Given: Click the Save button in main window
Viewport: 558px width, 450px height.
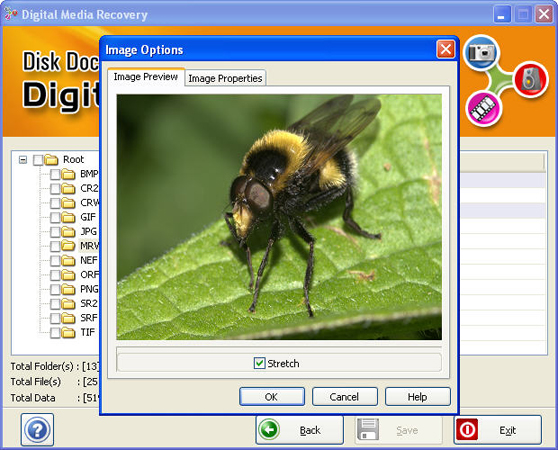Looking at the screenshot, I should point(399,430).
